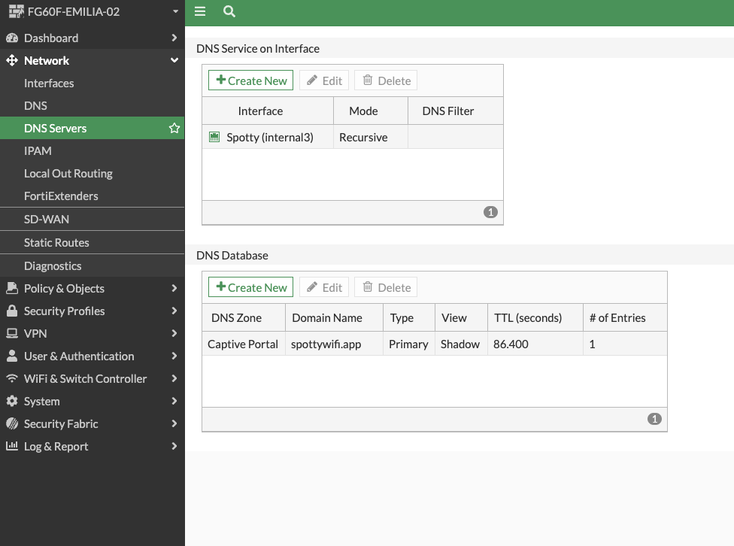Collapse the Network section chevron
The height and width of the screenshot is (546, 734).
click(x=174, y=60)
